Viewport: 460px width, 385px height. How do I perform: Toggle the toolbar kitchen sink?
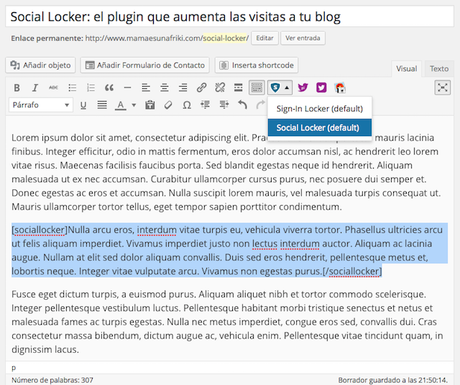point(257,88)
